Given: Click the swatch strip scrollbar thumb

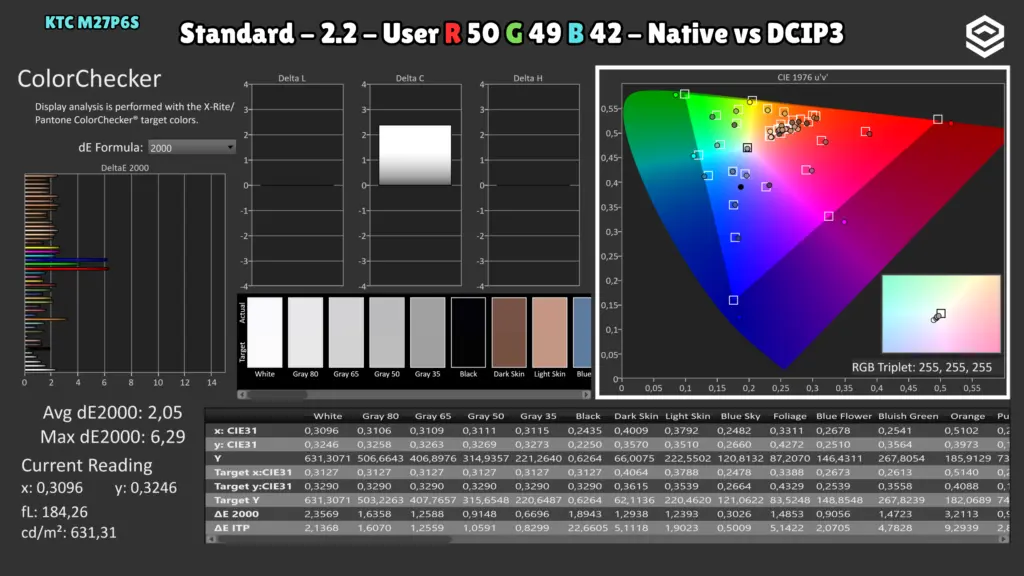Looking at the screenshot, I should [278, 394].
